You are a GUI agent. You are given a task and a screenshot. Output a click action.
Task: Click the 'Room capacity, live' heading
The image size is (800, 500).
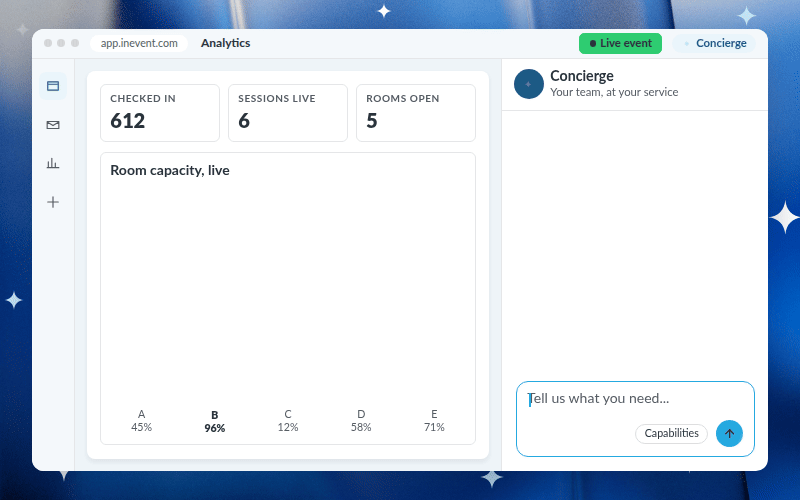170,170
